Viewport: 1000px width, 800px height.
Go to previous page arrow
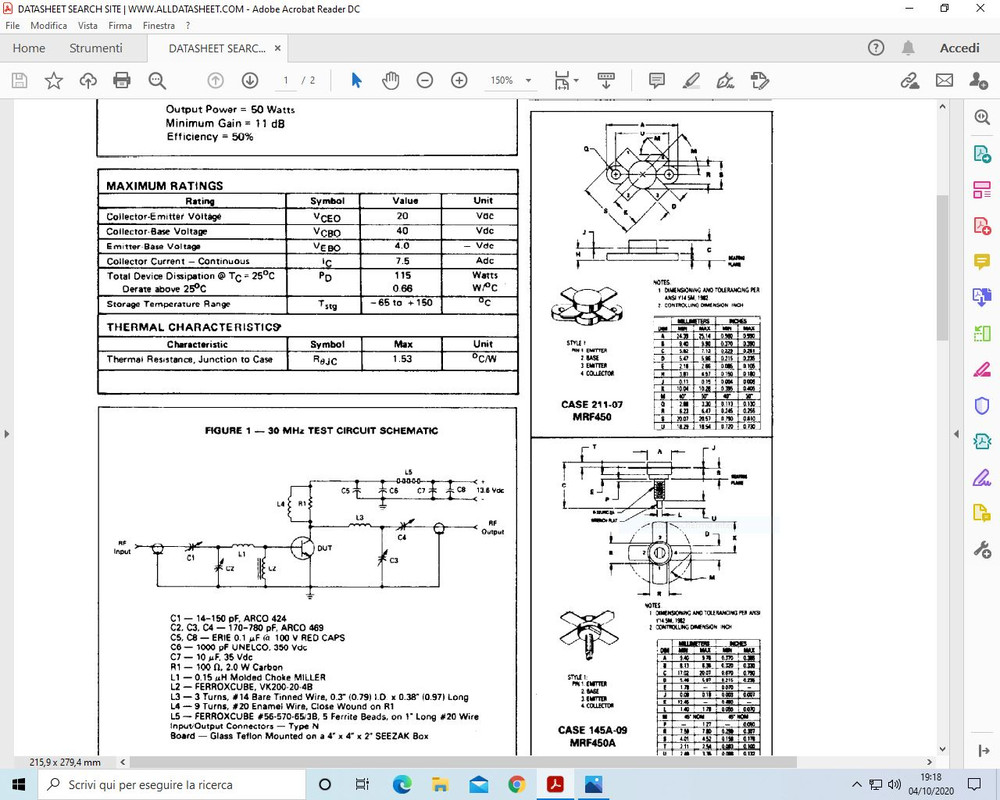point(216,80)
